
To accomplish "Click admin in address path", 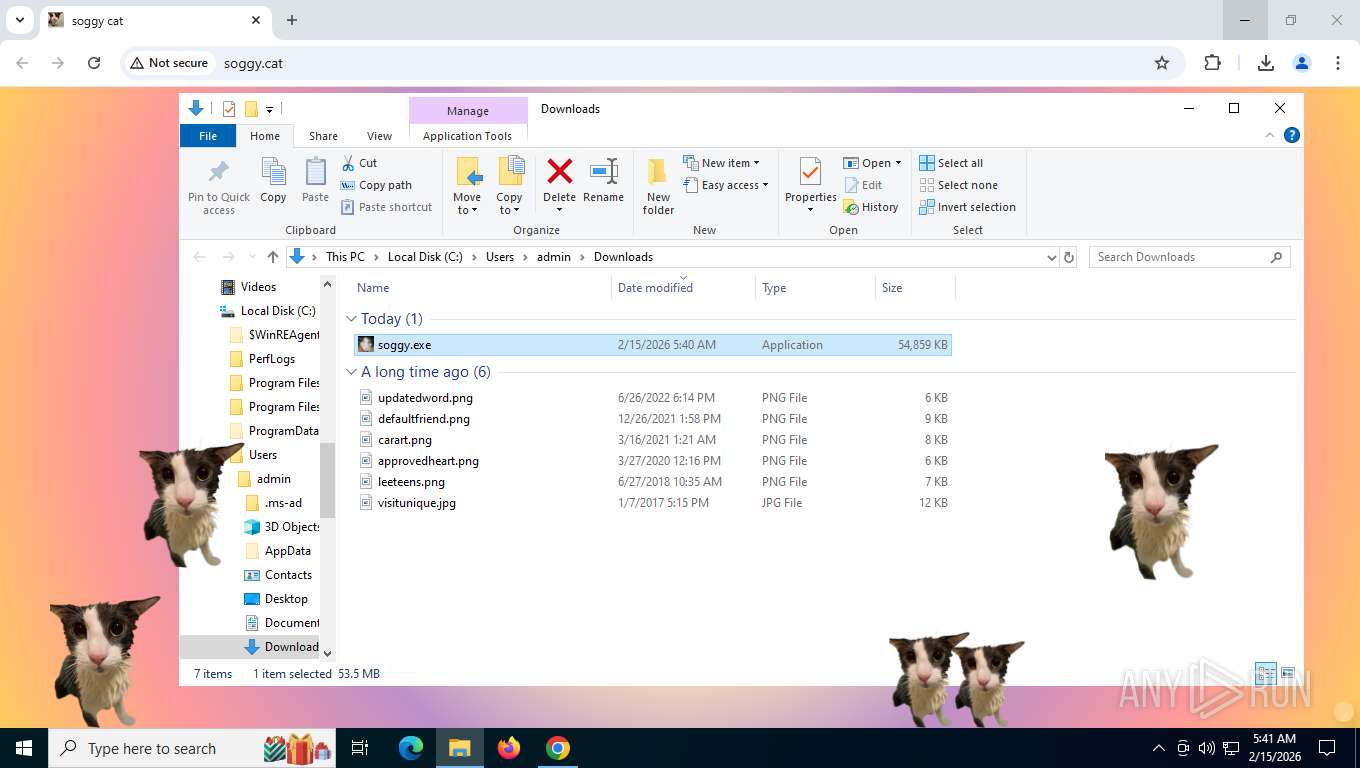I will click(554, 257).
